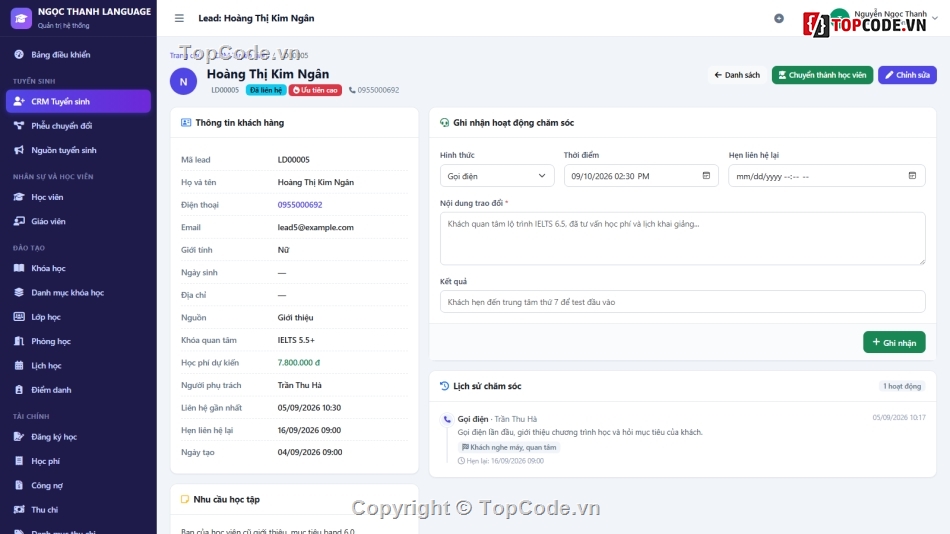Click the Chỉnh sửa edit button
The width and height of the screenshot is (950, 534).
(x=907, y=75)
